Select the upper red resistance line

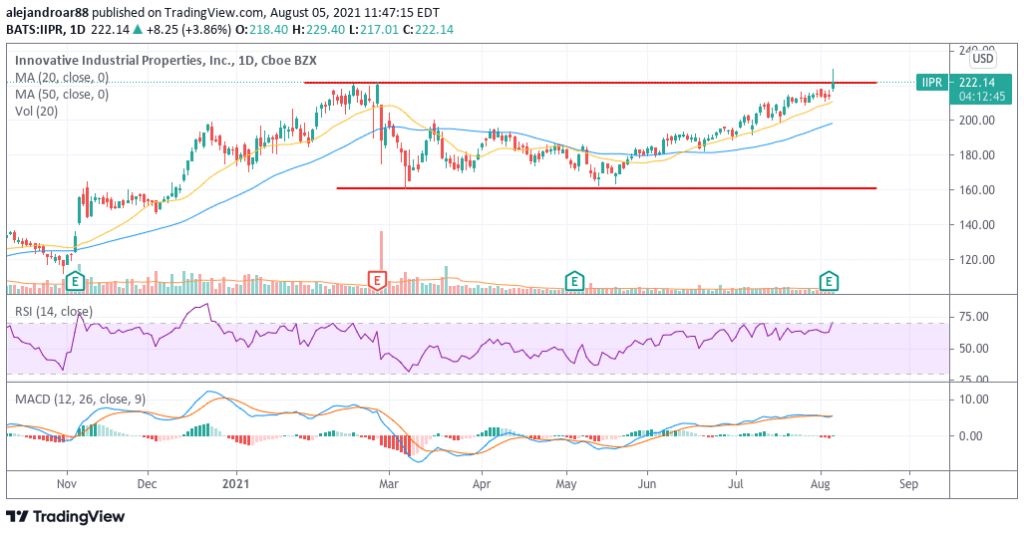pos(590,82)
